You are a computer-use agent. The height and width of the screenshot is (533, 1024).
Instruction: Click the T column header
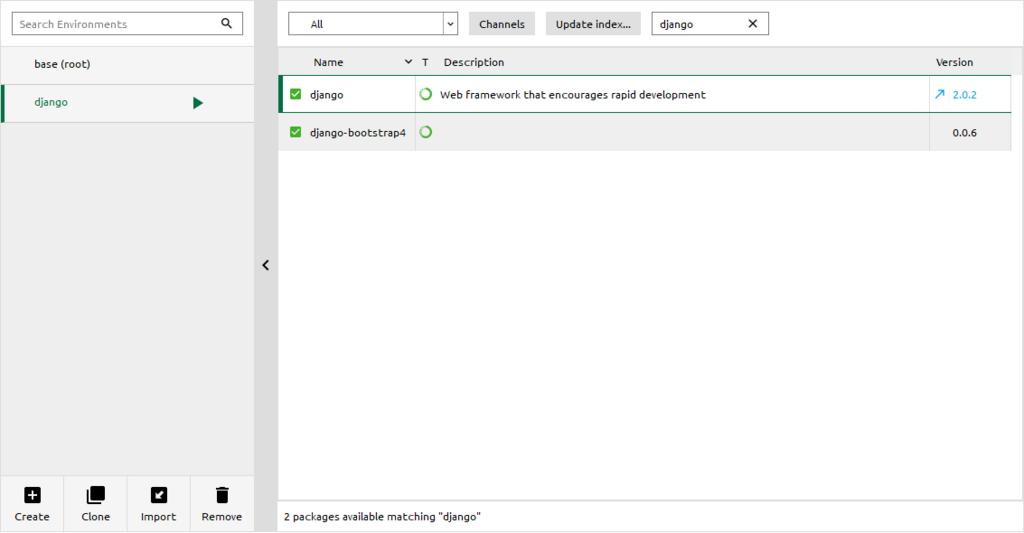pyautogui.click(x=425, y=62)
